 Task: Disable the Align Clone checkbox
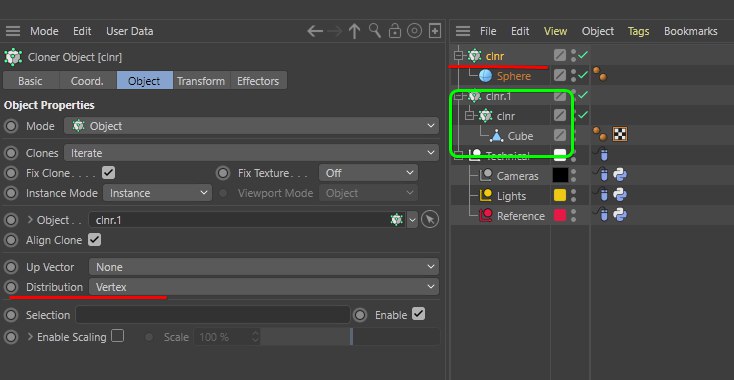95,240
